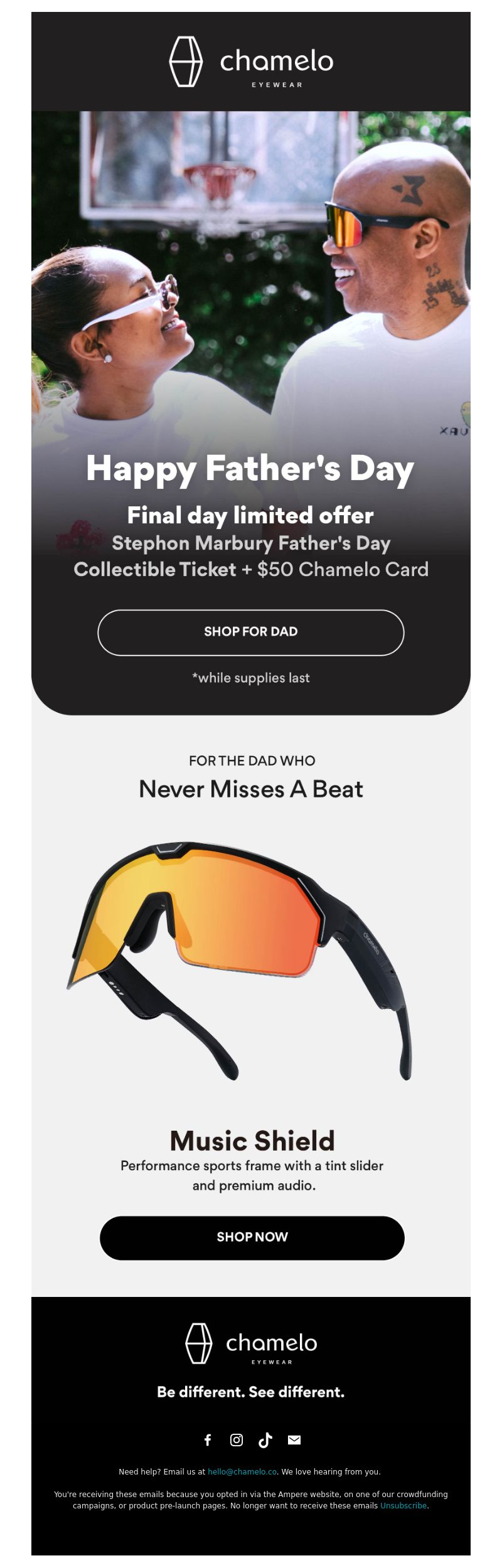
Task: Click the Unsubscribe link
Action: pos(403,1505)
